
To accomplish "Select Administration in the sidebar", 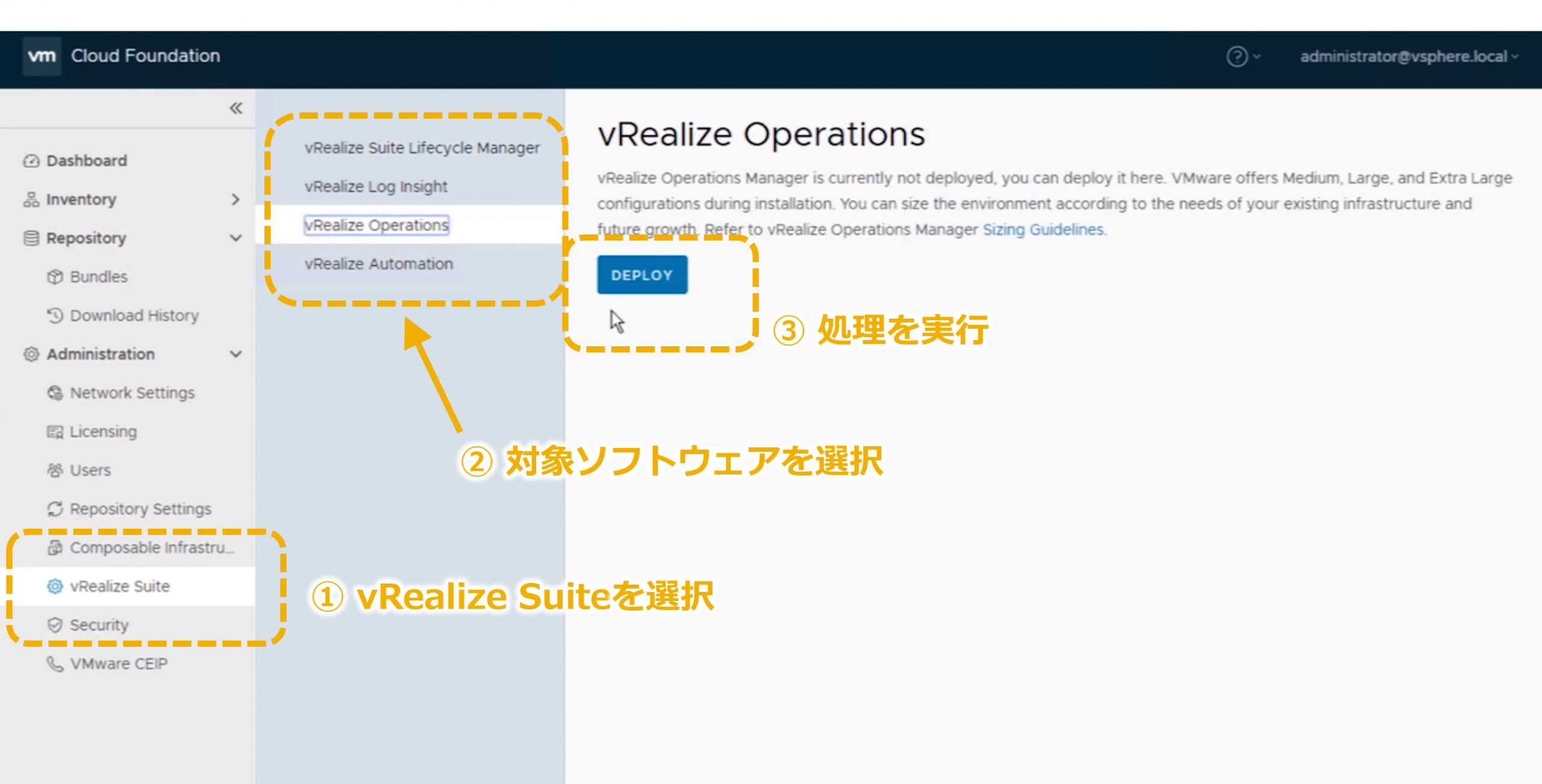I will pyautogui.click(x=101, y=354).
